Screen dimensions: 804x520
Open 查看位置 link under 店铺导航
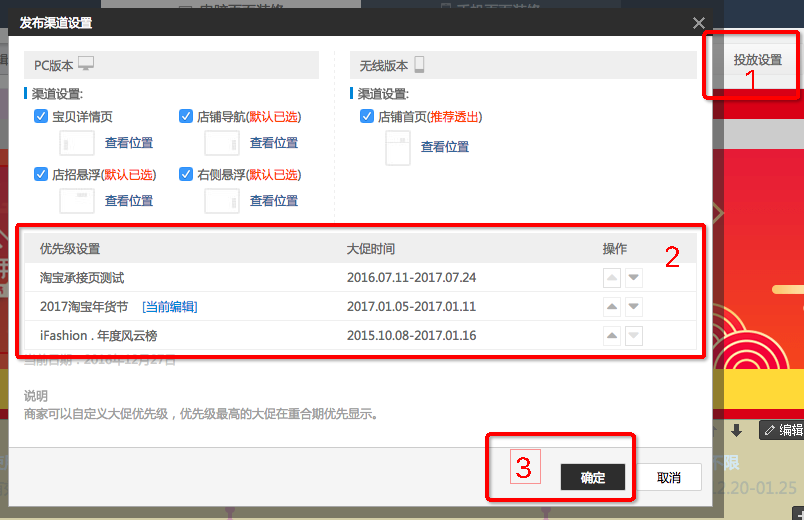(274, 143)
